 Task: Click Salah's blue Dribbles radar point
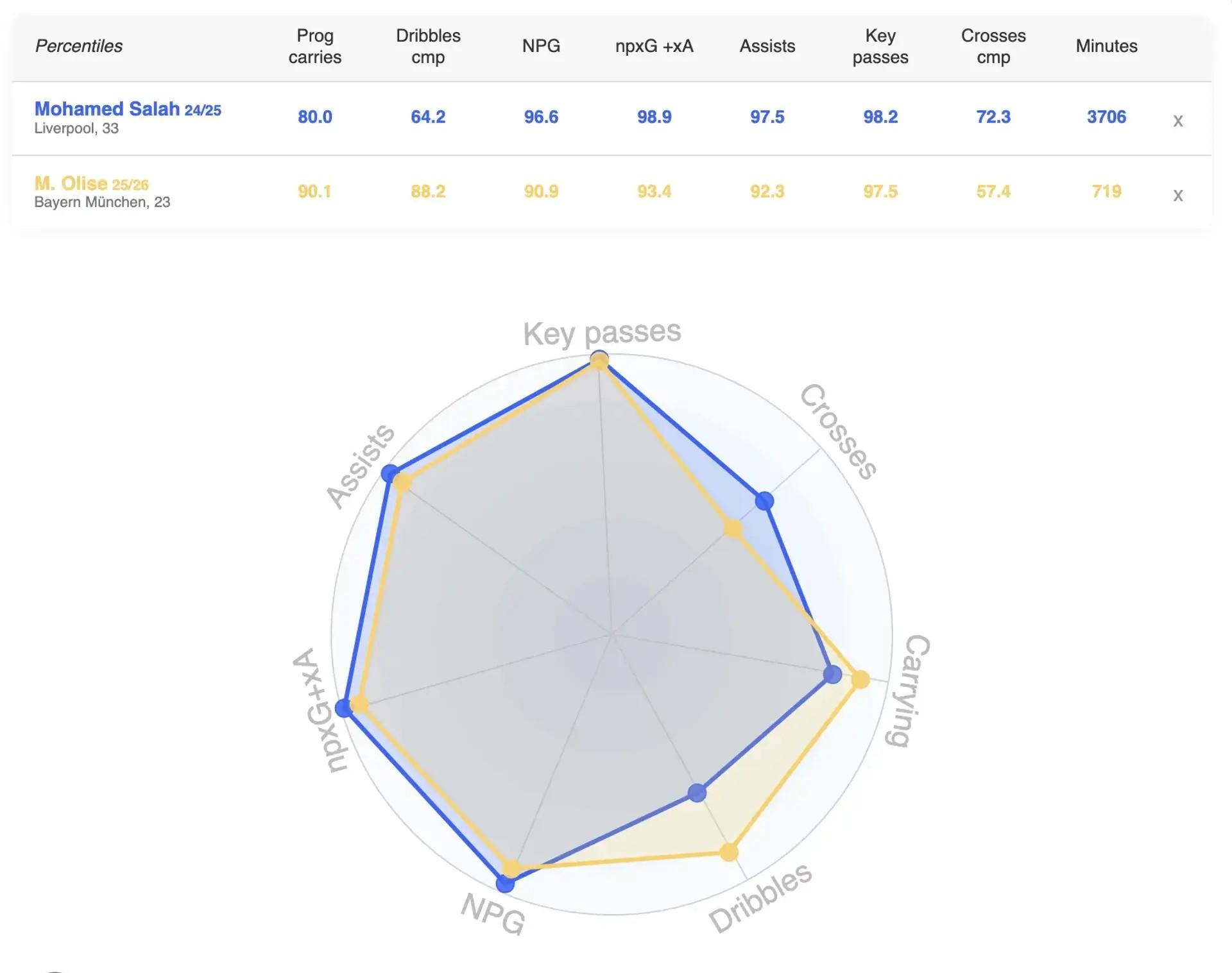tap(697, 793)
